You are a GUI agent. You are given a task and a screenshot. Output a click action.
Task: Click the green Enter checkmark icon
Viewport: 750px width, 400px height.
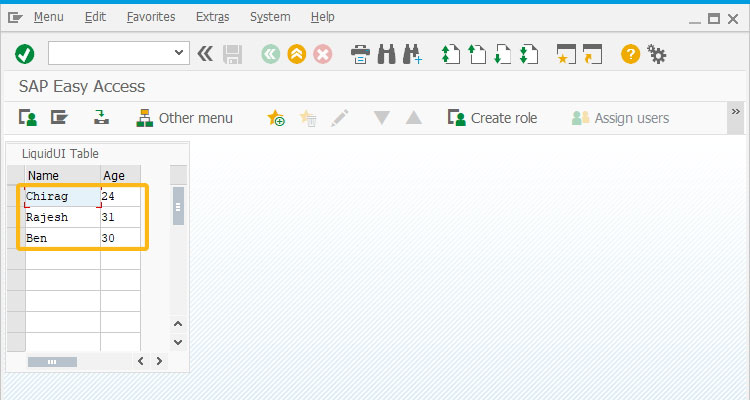[x=24, y=54]
